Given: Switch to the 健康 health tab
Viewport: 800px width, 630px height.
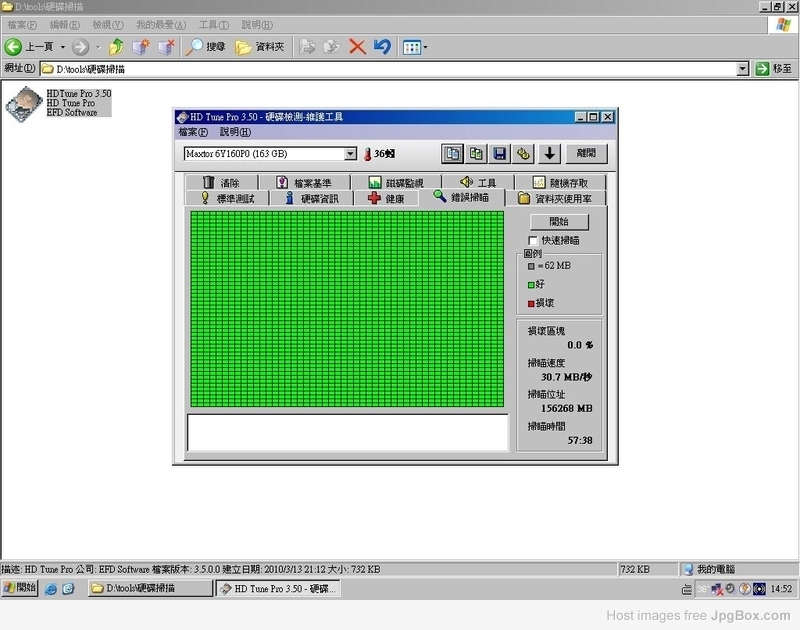Looking at the screenshot, I should [x=386, y=198].
